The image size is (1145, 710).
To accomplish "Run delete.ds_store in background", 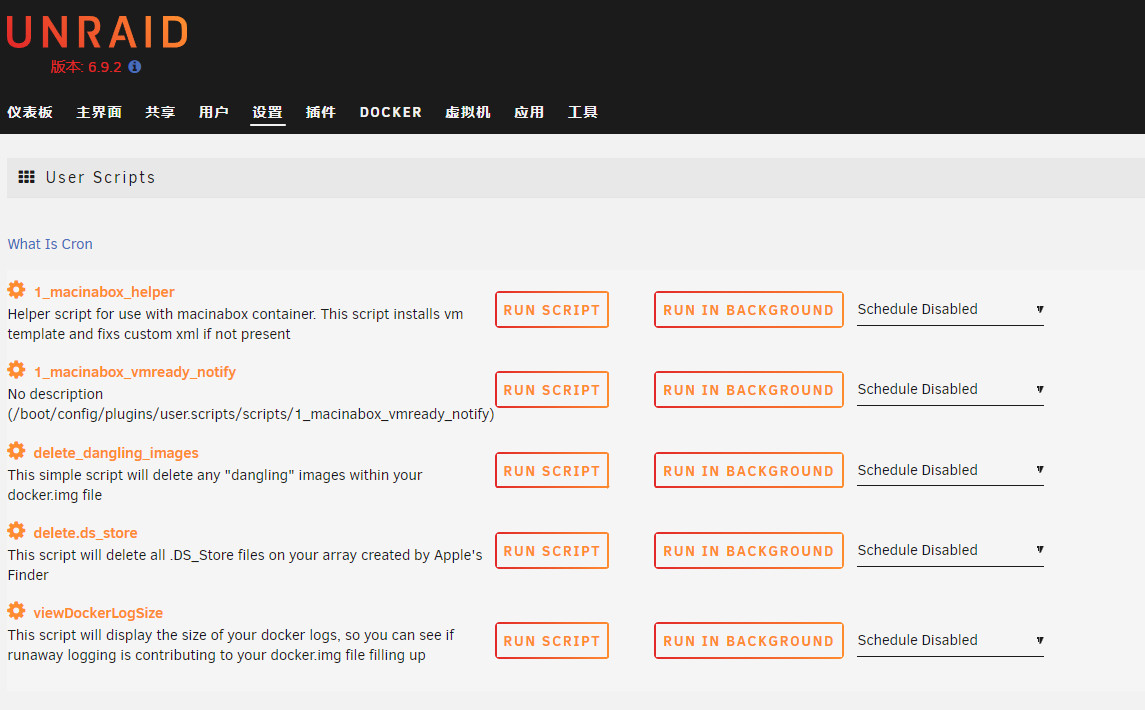I will pos(749,551).
